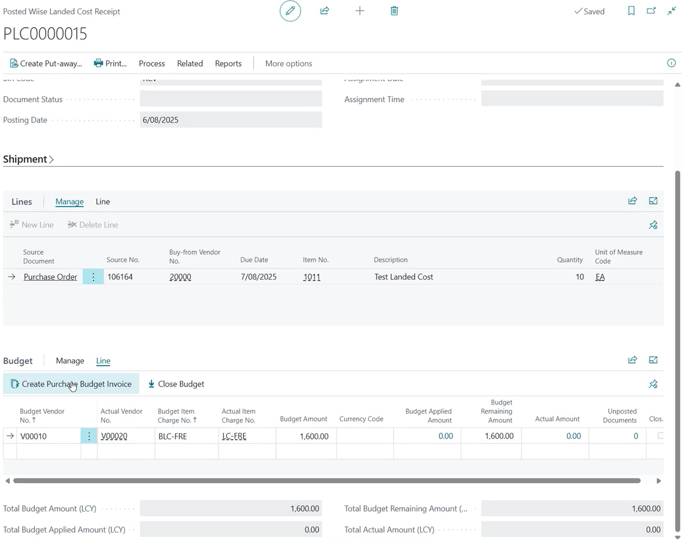Image resolution: width=688 pixels, height=540 pixels.
Task: Open the EA unit of measure link
Action: 600,277
